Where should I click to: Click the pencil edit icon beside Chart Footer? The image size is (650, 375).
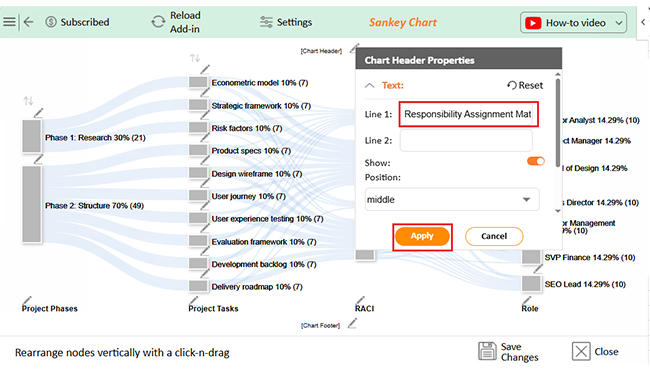352,323
